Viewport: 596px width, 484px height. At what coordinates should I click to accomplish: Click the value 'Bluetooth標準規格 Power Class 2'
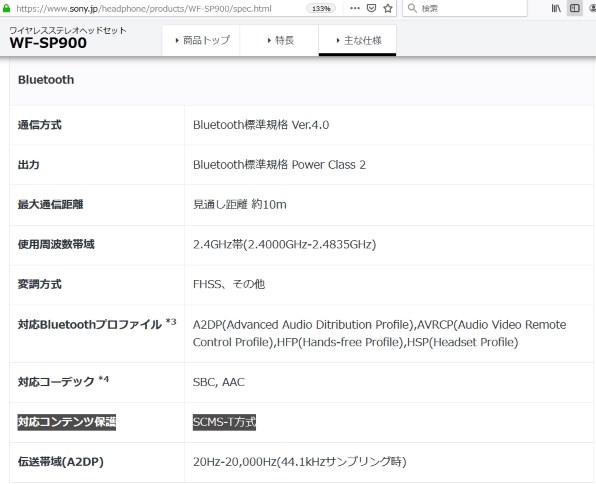coord(279,165)
